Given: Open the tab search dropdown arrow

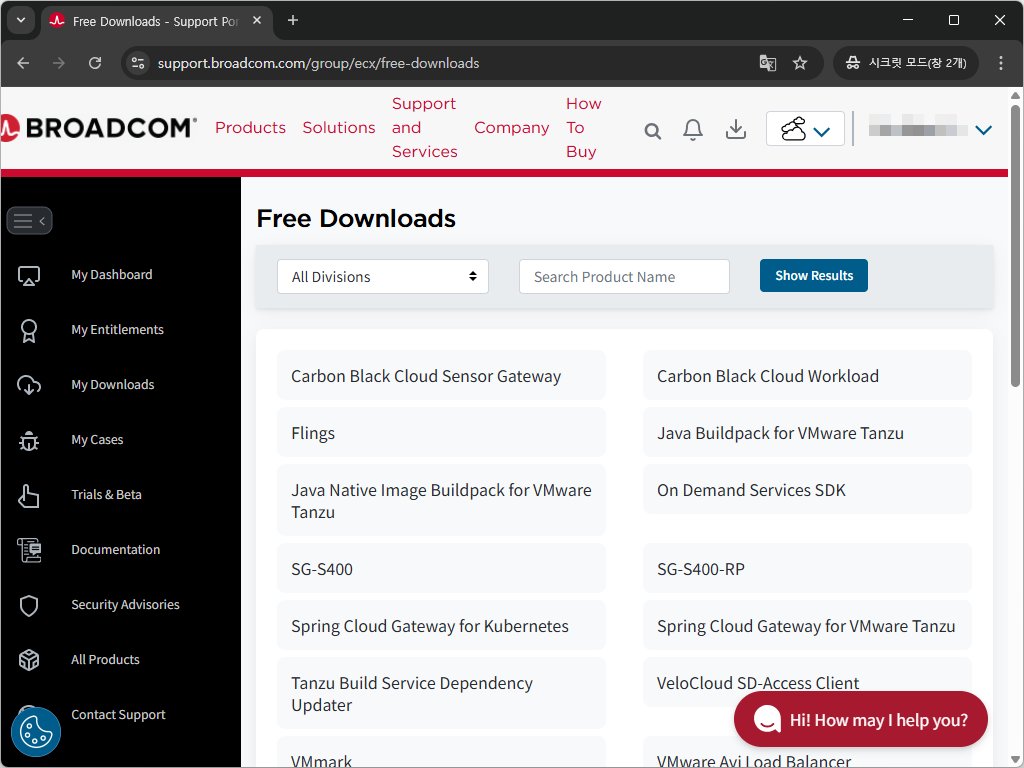Looking at the screenshot, I should (x=21, y=20).
